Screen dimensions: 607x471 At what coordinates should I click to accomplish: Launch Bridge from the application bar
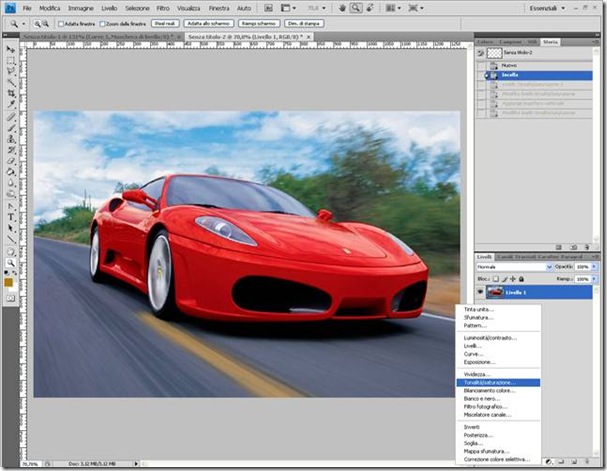(268, 8)
